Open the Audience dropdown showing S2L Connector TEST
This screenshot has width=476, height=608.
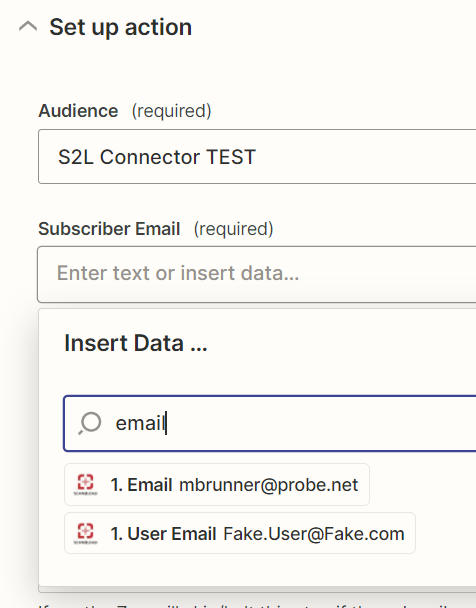point(257,157)
